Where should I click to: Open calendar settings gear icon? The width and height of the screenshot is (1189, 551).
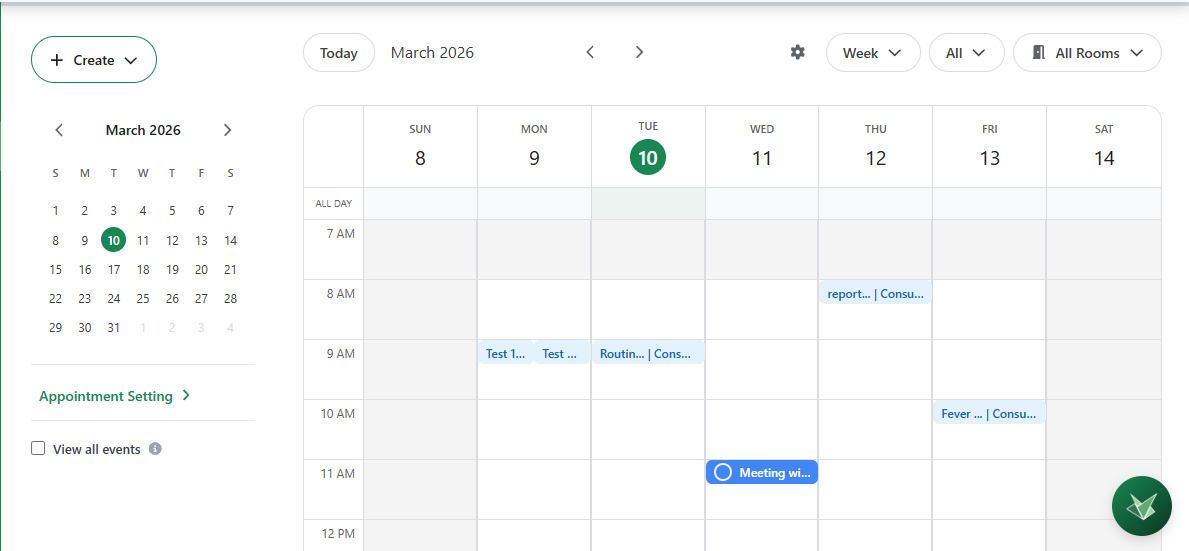tap(797, 53)
